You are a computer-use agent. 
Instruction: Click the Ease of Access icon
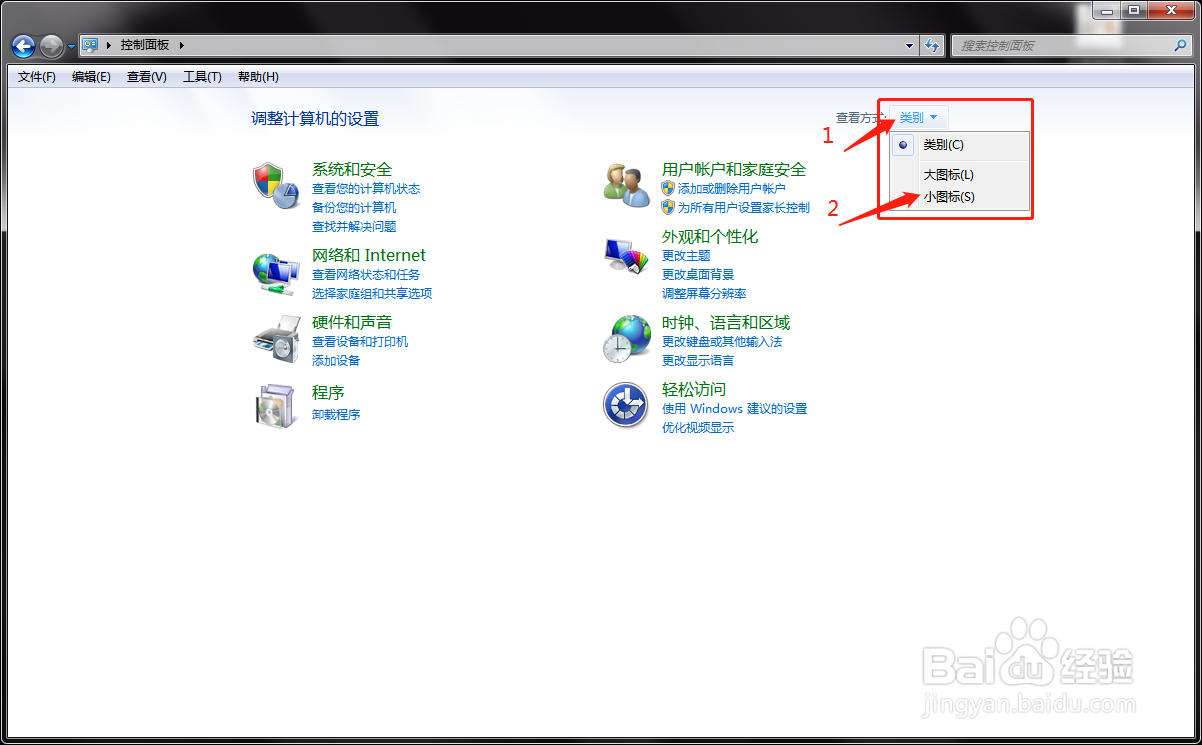tap(627, 405)
